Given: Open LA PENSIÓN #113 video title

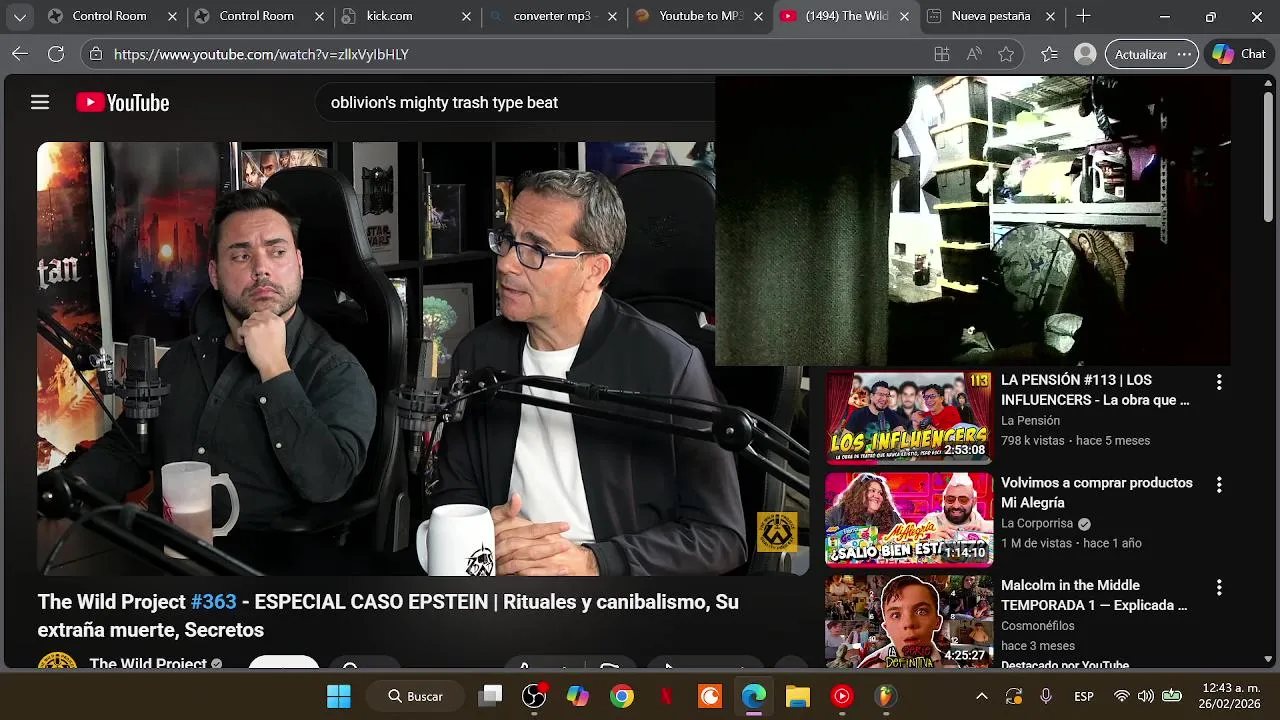Looking at the screenshot, I should click(1095, 390).
